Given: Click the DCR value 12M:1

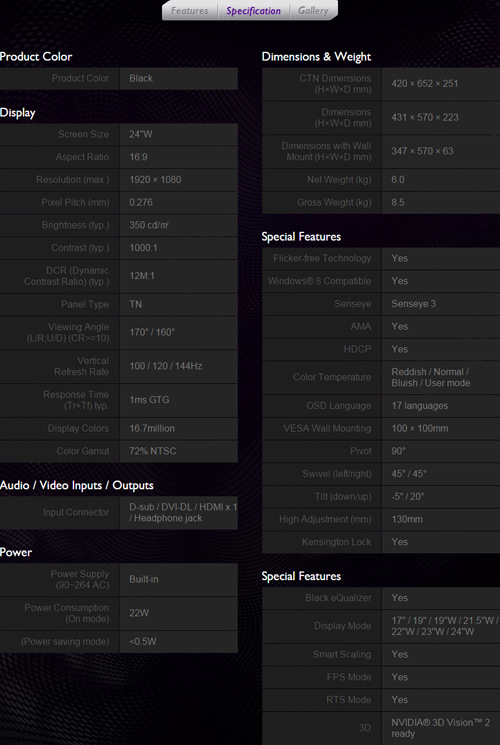Looking at the screenshot, I should pyautogui.click(x=142, y=276).
